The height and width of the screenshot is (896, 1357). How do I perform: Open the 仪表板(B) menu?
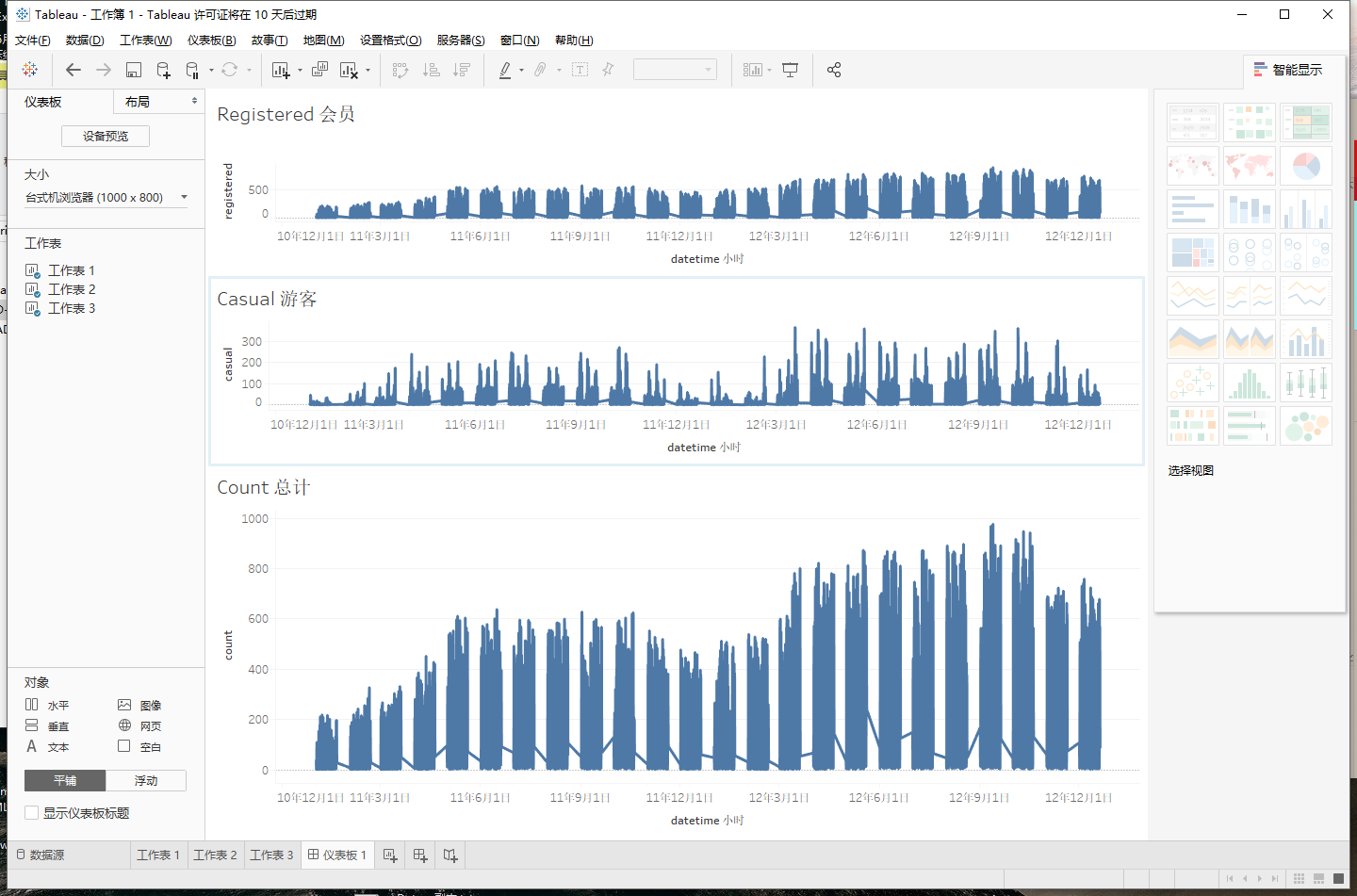(x=211, y=40)
